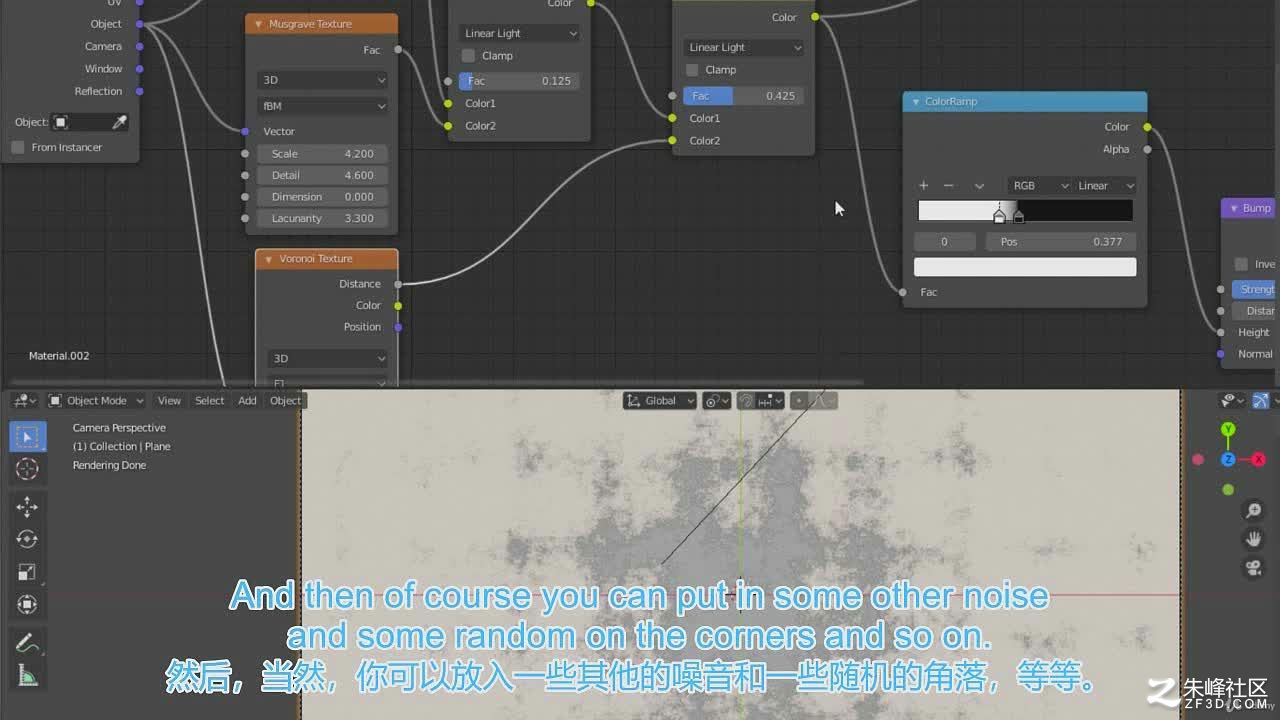Screen dimensions: 1280x720
Task: Select the Measure tool
Action: click(x=27, y=676)
